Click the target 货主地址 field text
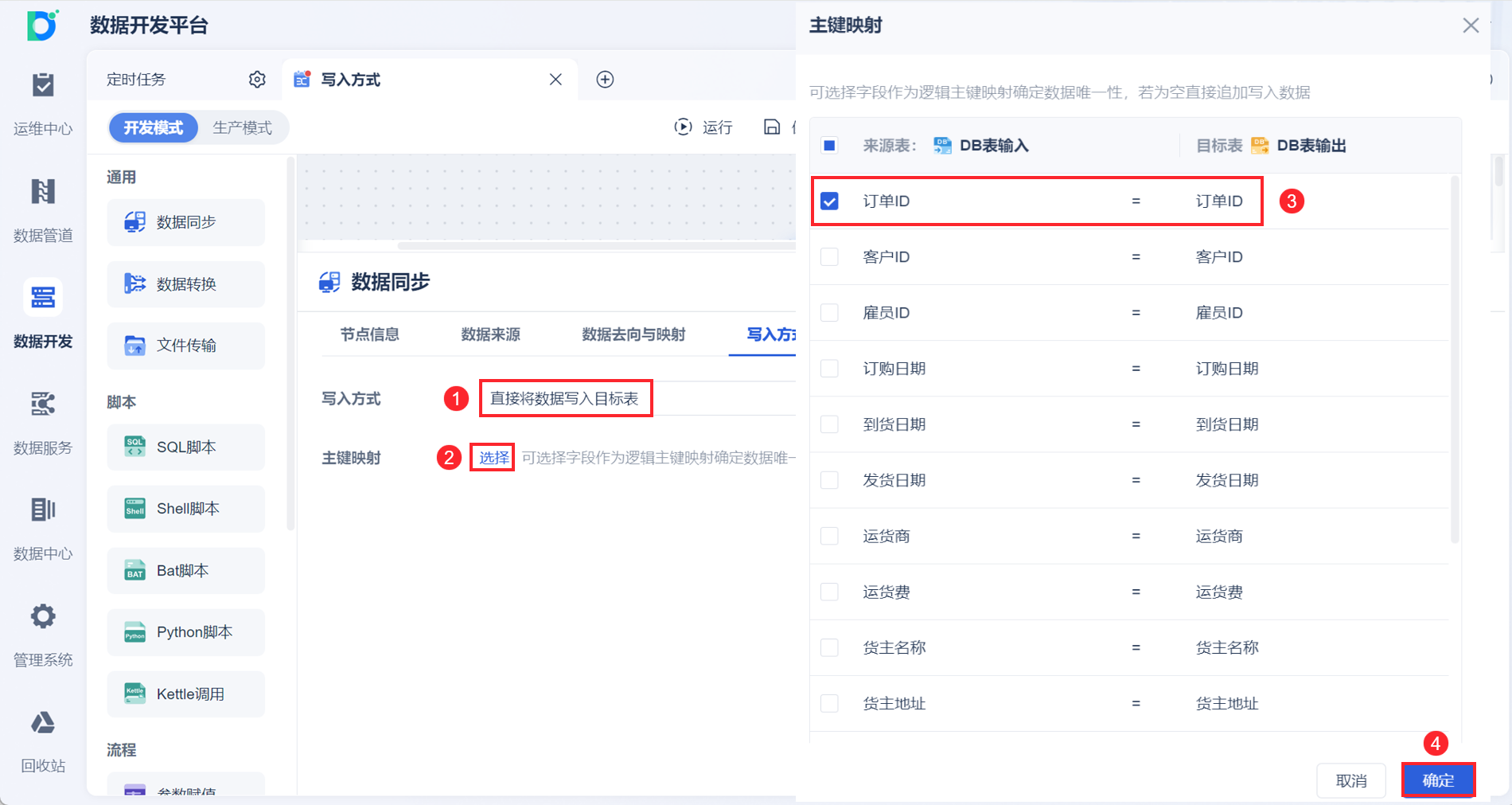Viewport: 1512px width, 805px height. click(1227, 703)
